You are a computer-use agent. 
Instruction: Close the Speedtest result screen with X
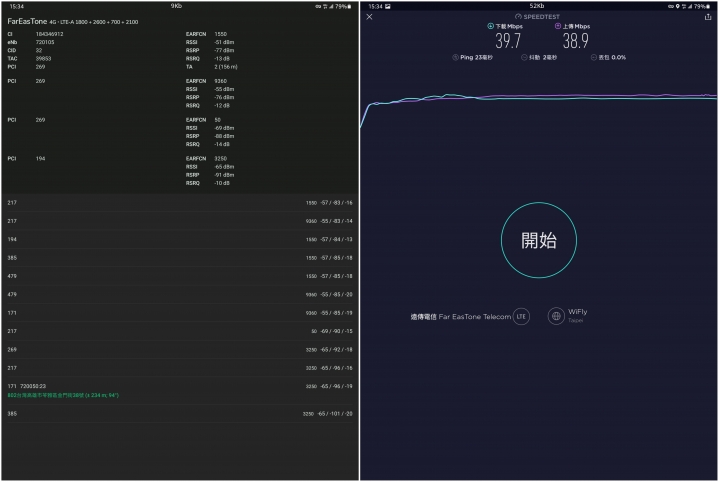[x=369, y=17]
